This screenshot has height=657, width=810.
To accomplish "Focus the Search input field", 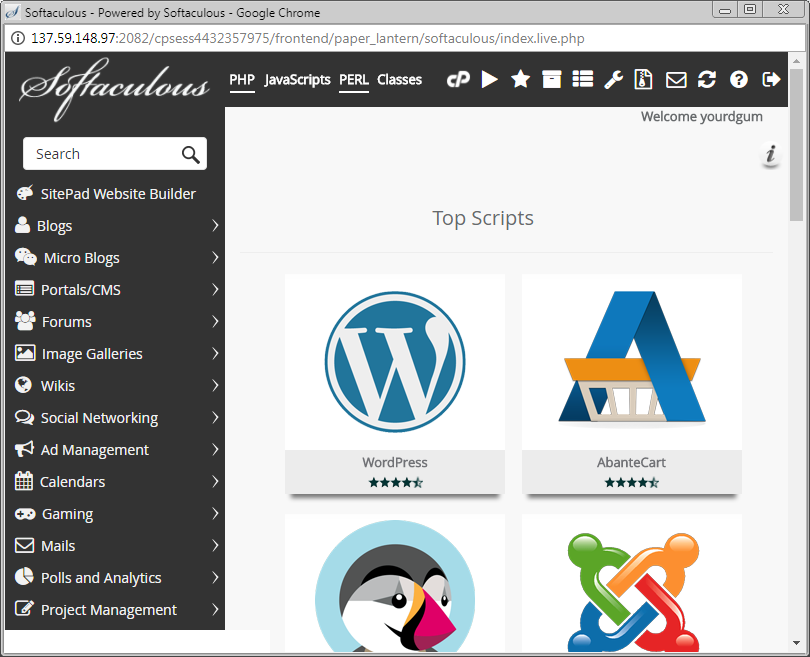I will tap(115, 153).
